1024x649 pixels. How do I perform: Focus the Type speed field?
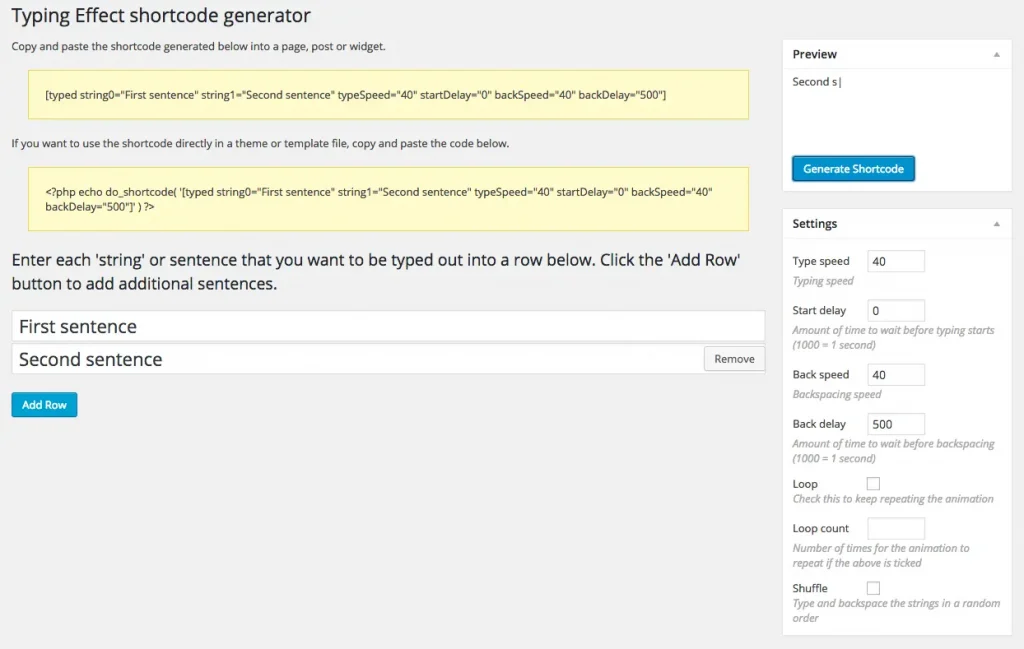pyautogui.click(x=896, y=261)
